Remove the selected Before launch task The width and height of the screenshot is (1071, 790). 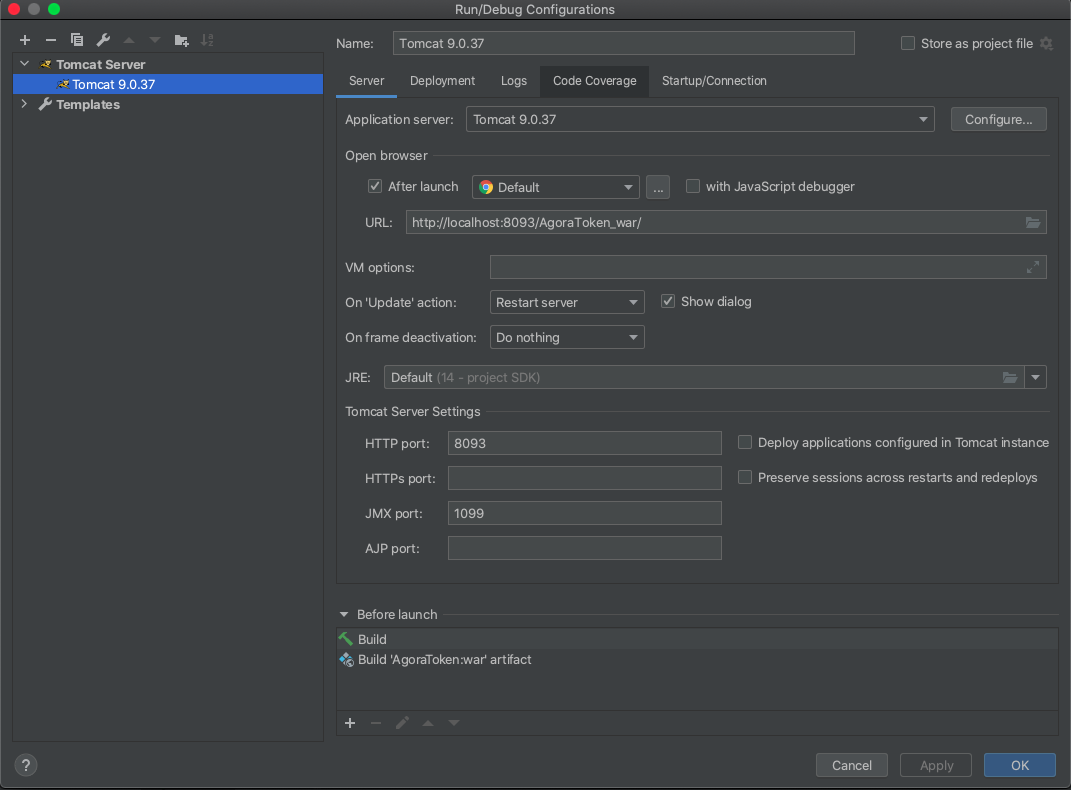[x=376, y=723]
